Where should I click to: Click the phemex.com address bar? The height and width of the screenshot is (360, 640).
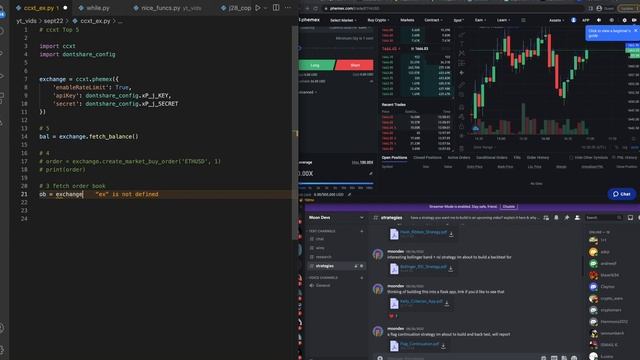(453, 8)
